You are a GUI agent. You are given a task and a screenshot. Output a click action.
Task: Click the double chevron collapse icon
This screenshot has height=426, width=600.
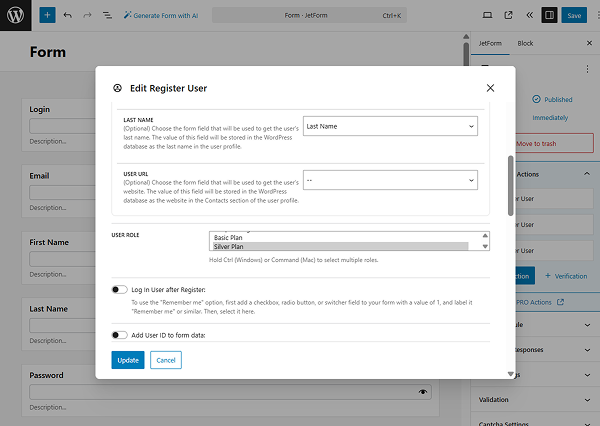pyautogui.click(x=530, y=15)
